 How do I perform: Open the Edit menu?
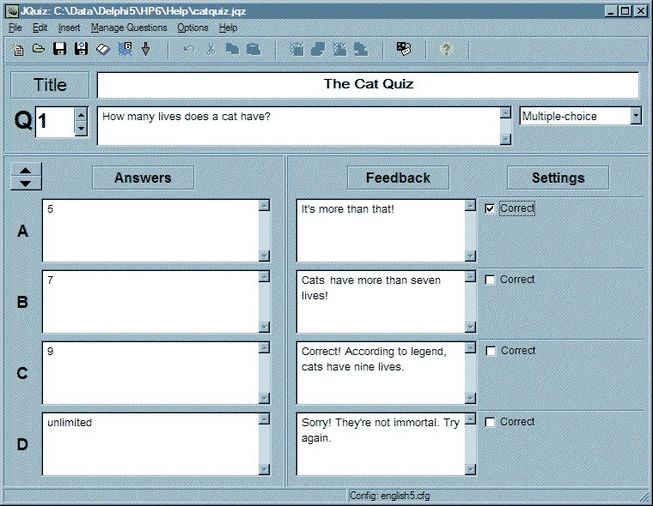tap(40, 28)
